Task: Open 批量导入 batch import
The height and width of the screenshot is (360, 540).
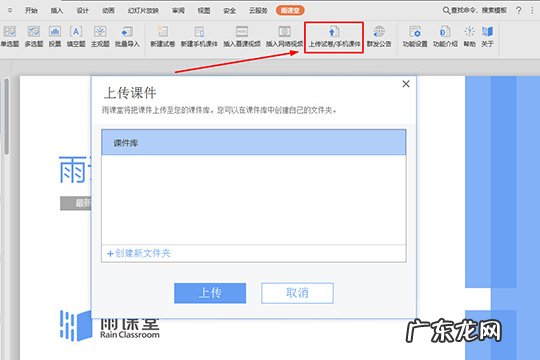Action: pyautogui.click(x=127, y=37)
